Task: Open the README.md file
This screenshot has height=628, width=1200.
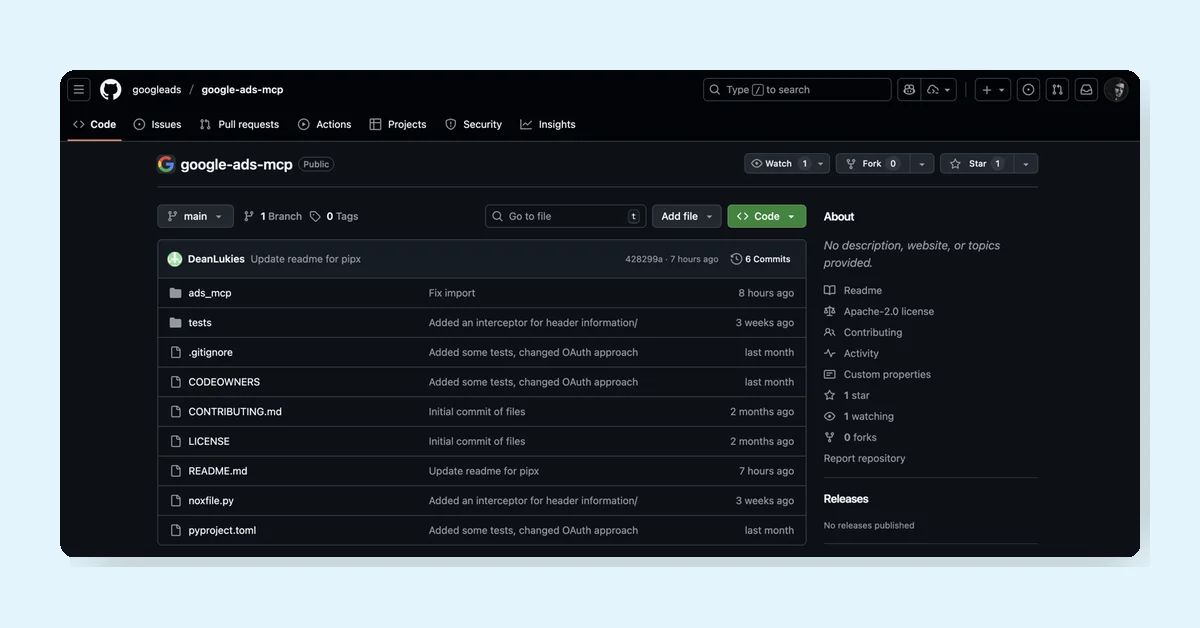Action: [x=218, y=471]
